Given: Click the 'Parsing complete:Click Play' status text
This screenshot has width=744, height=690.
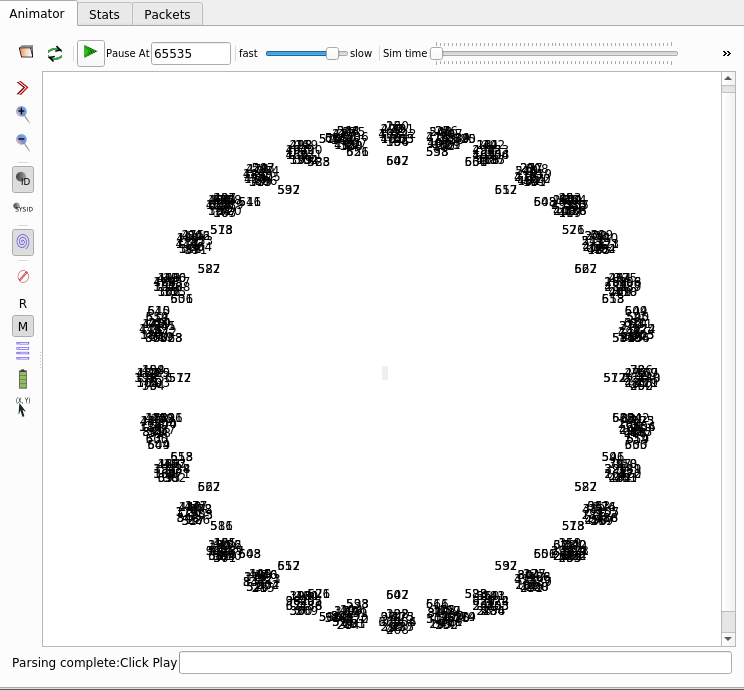Looking at the screenshot, I should [94, 662].
